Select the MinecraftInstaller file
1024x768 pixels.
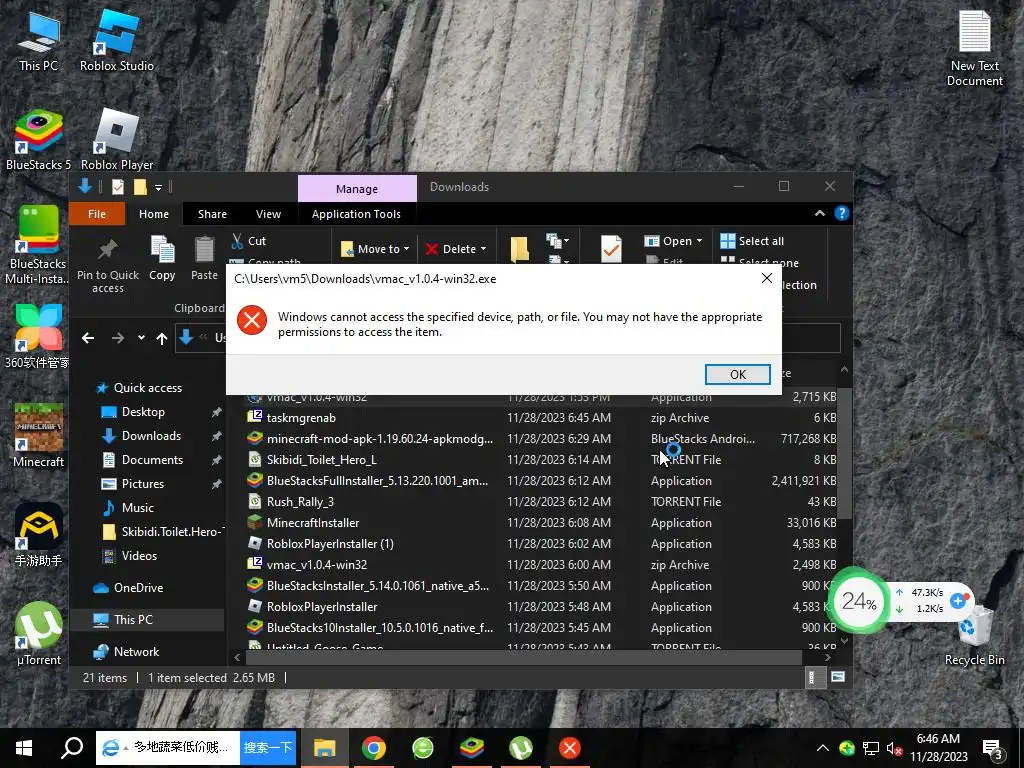541,522
